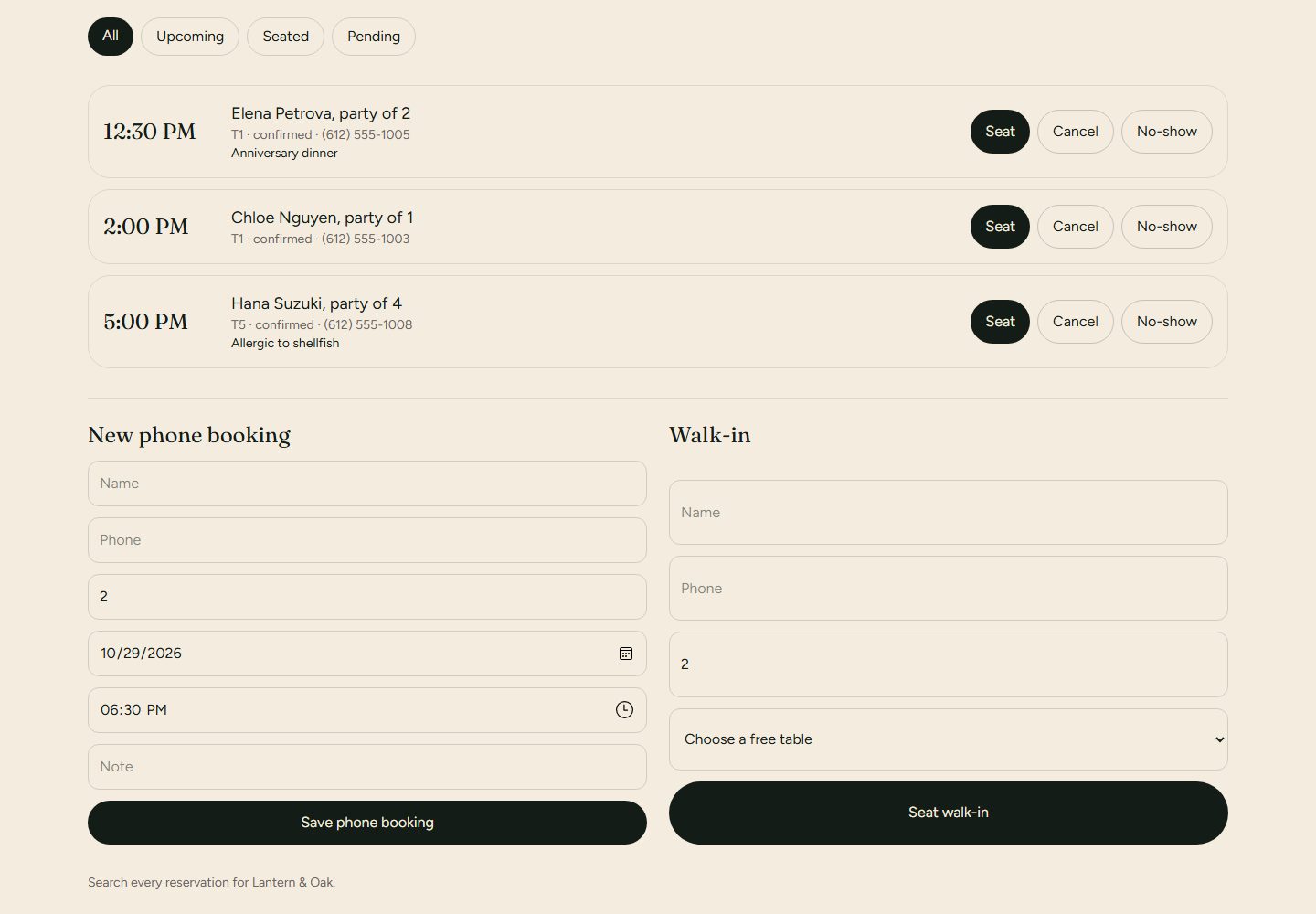Expand the Choose a free table dropdown

tap(949, 739)
